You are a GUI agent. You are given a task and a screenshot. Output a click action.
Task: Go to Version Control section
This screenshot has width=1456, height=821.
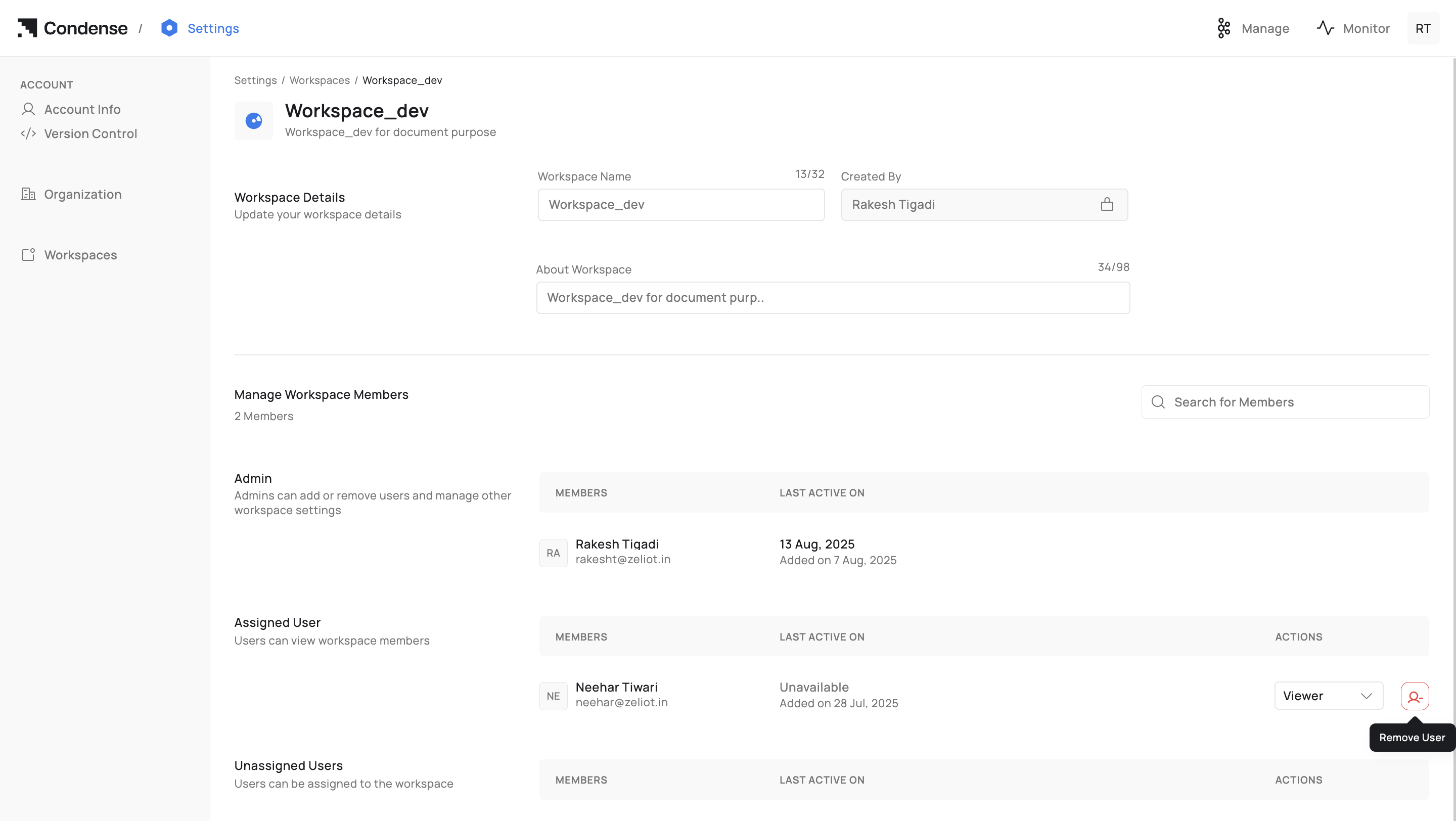[90, 133]
